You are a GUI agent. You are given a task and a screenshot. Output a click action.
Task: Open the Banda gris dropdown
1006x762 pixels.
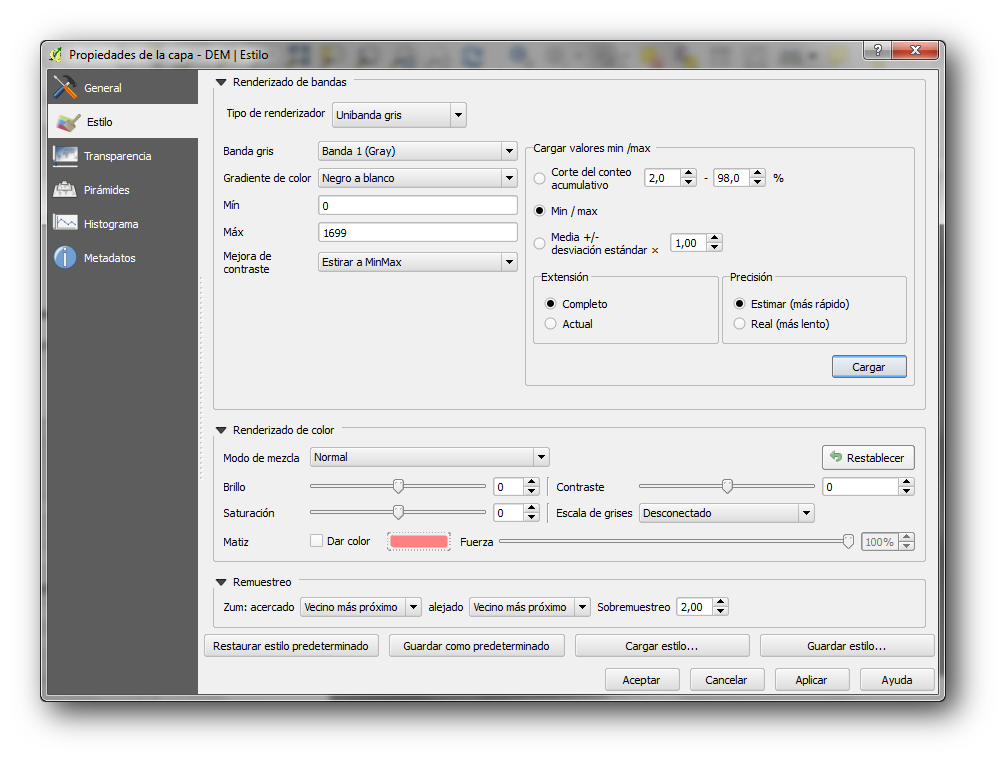[x=418, y=151]
